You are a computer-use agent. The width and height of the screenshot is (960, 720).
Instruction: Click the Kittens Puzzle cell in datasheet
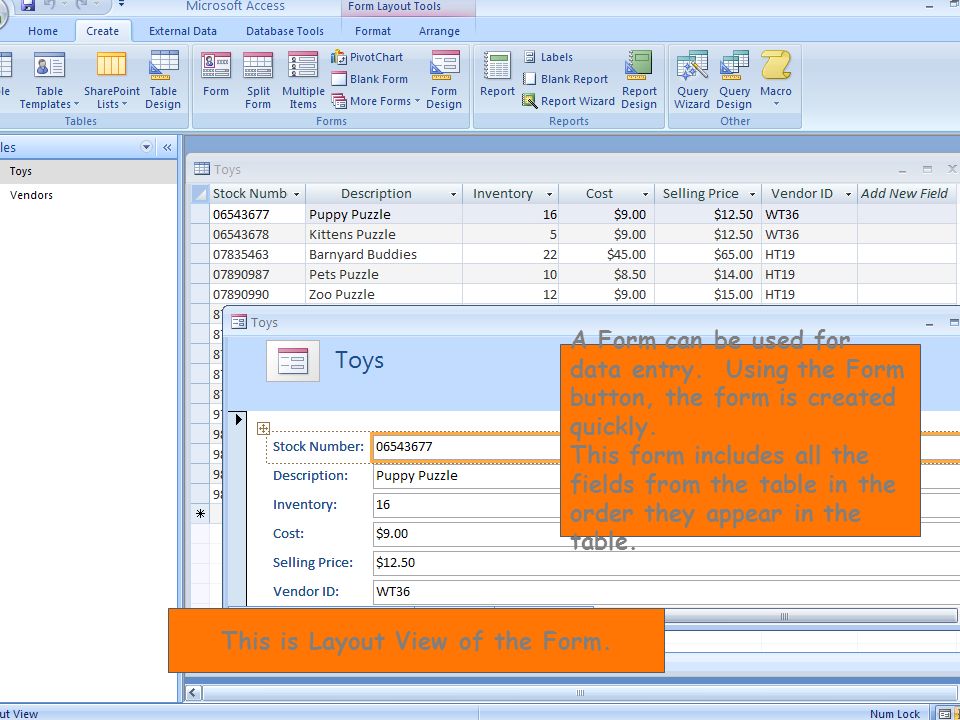384,234
